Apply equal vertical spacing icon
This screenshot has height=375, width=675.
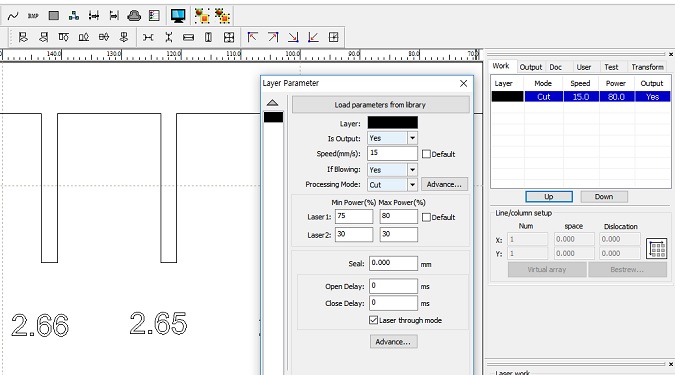(x=168, y=37)
